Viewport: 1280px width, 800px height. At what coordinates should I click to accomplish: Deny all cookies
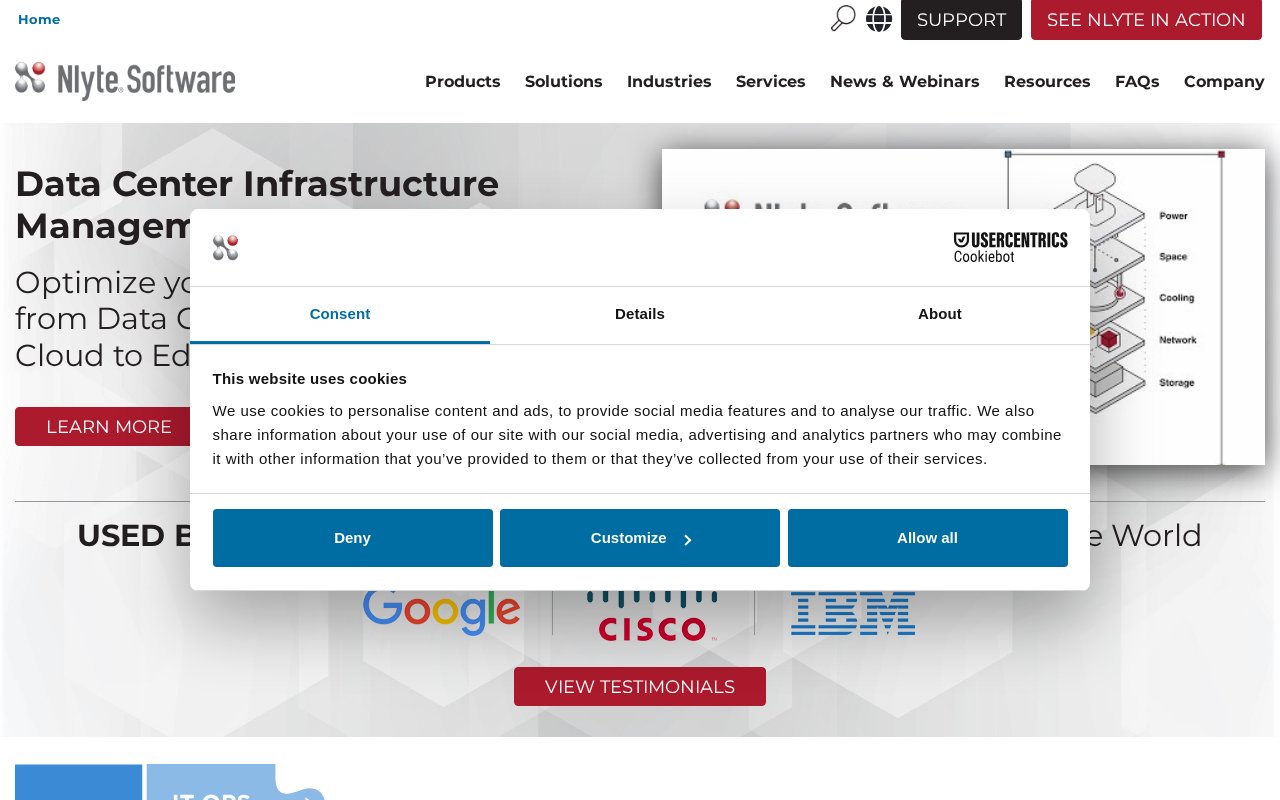click(353, 538)
